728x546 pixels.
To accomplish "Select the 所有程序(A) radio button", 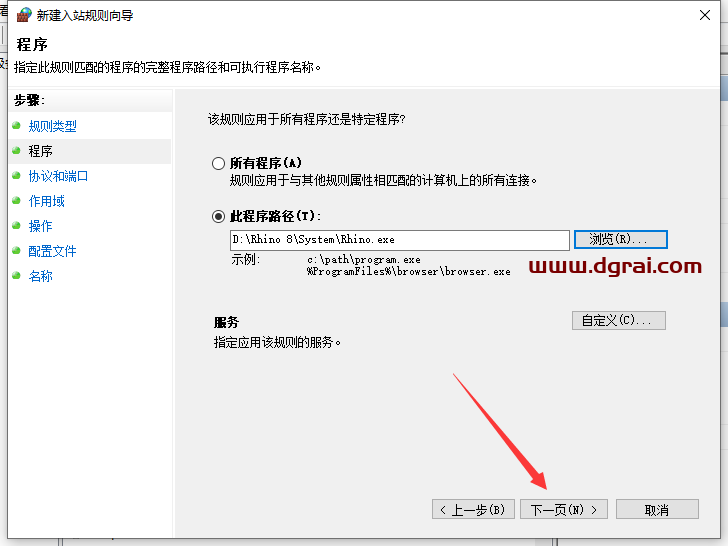I will [x=218, y=163].
